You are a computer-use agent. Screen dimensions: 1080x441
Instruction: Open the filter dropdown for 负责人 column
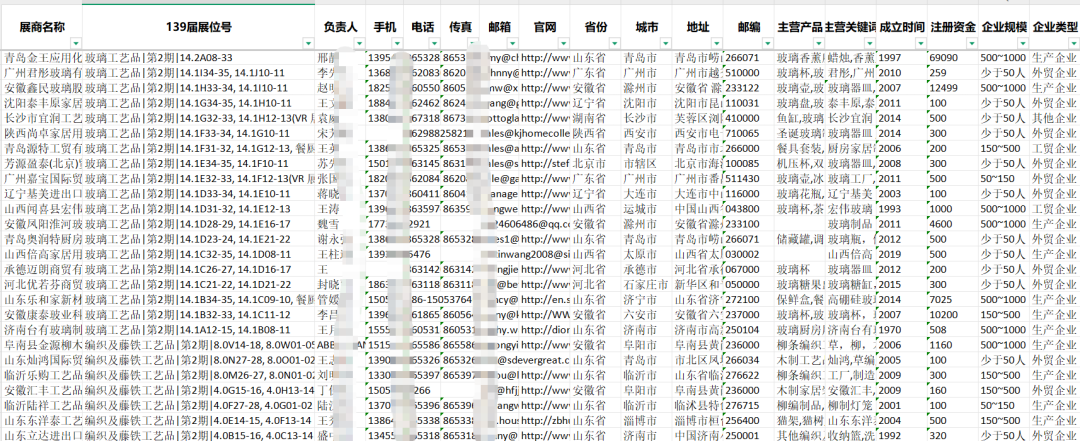pos(359,43)
